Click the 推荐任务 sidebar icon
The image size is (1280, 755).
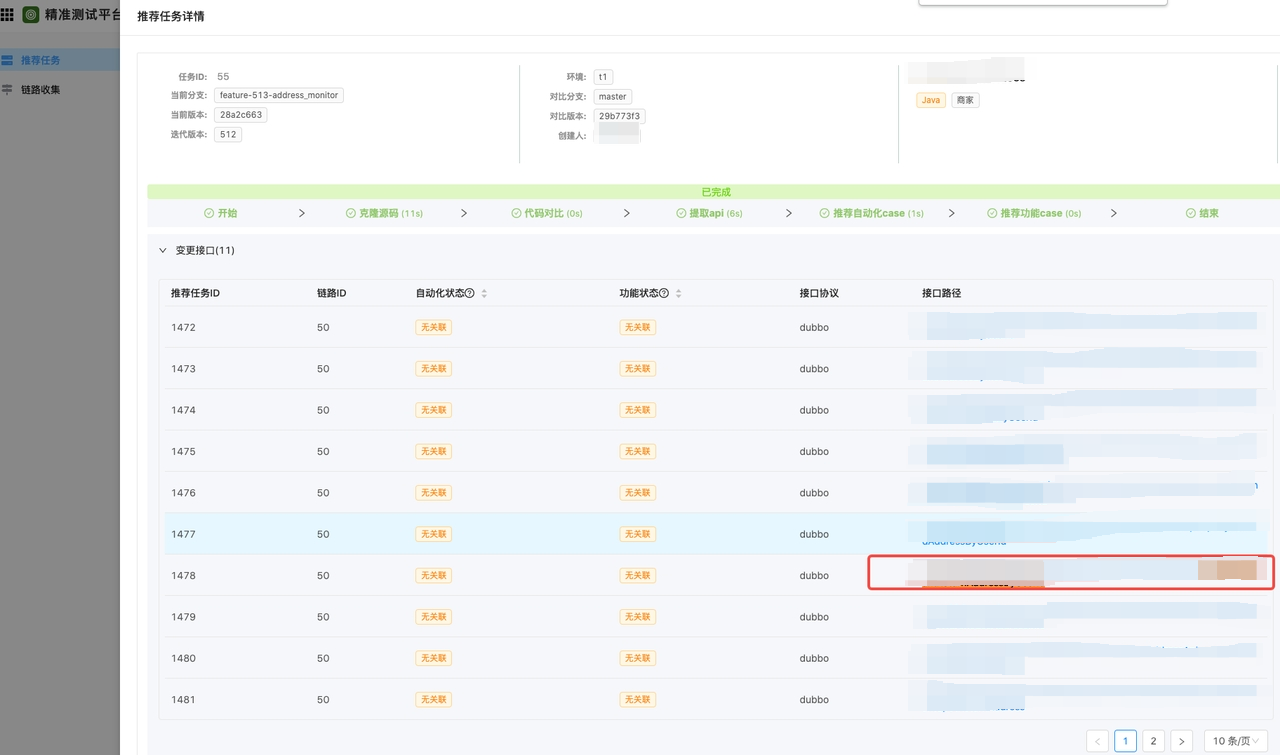(7, 60)
